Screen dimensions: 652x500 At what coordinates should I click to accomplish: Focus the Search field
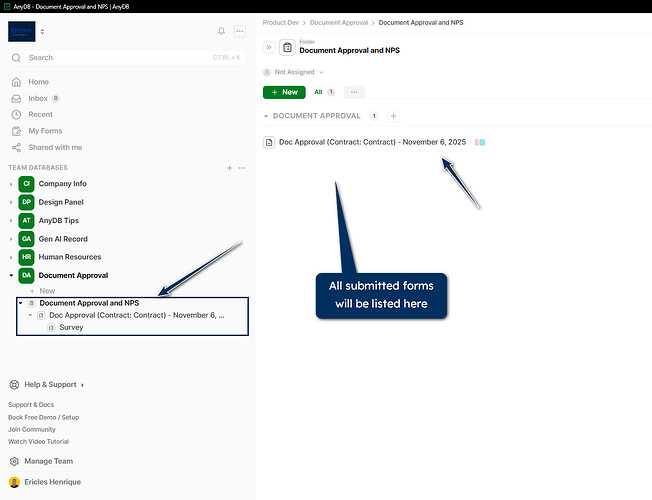[126, 58]
